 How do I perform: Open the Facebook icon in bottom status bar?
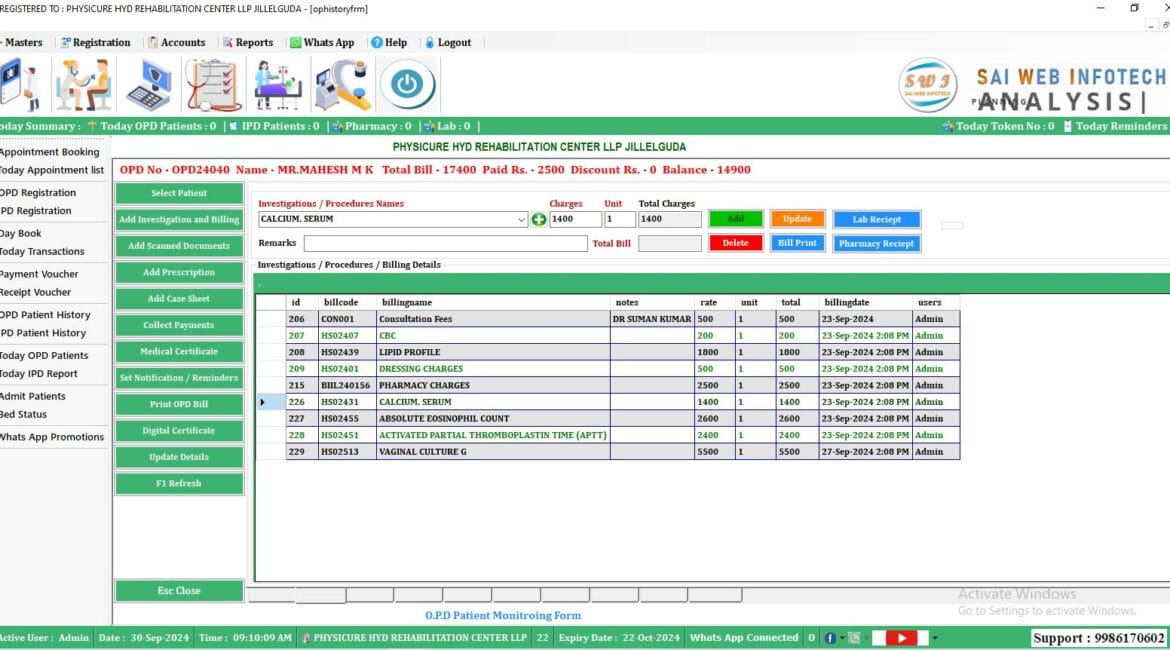830,637
